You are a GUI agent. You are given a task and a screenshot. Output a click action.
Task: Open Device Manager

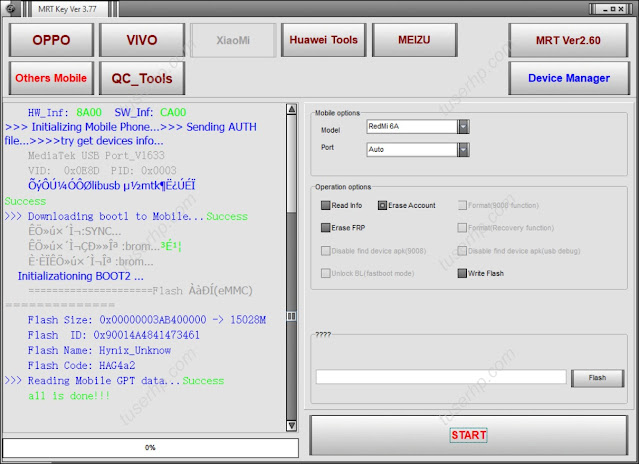point(569,78)
